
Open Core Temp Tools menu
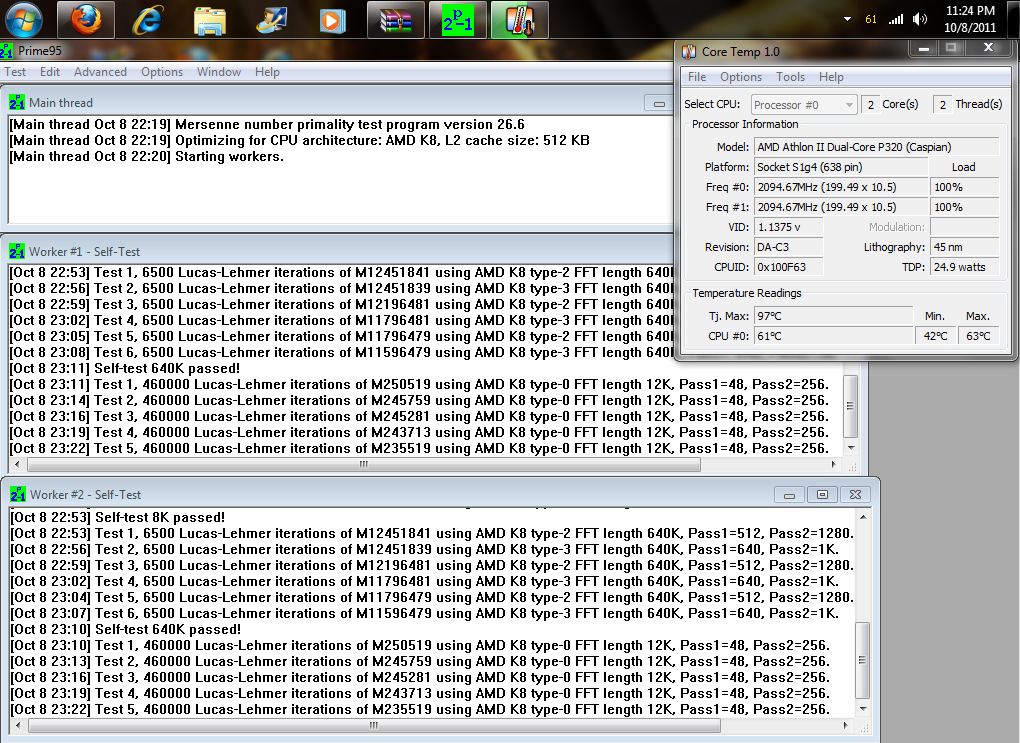790,77
